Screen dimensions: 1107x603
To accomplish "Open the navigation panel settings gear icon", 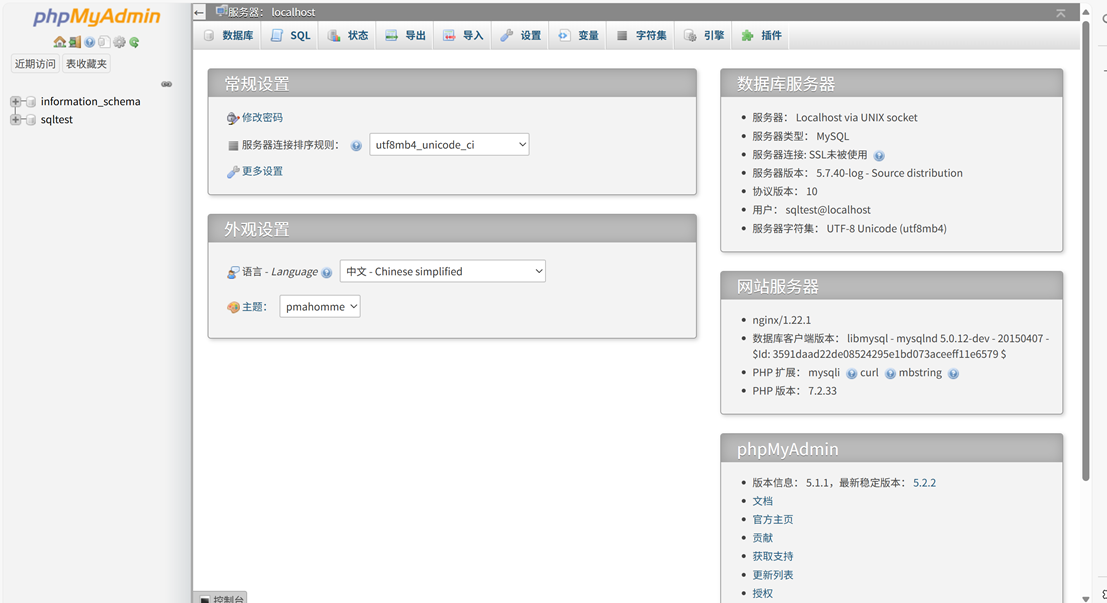I will (119, 42).
